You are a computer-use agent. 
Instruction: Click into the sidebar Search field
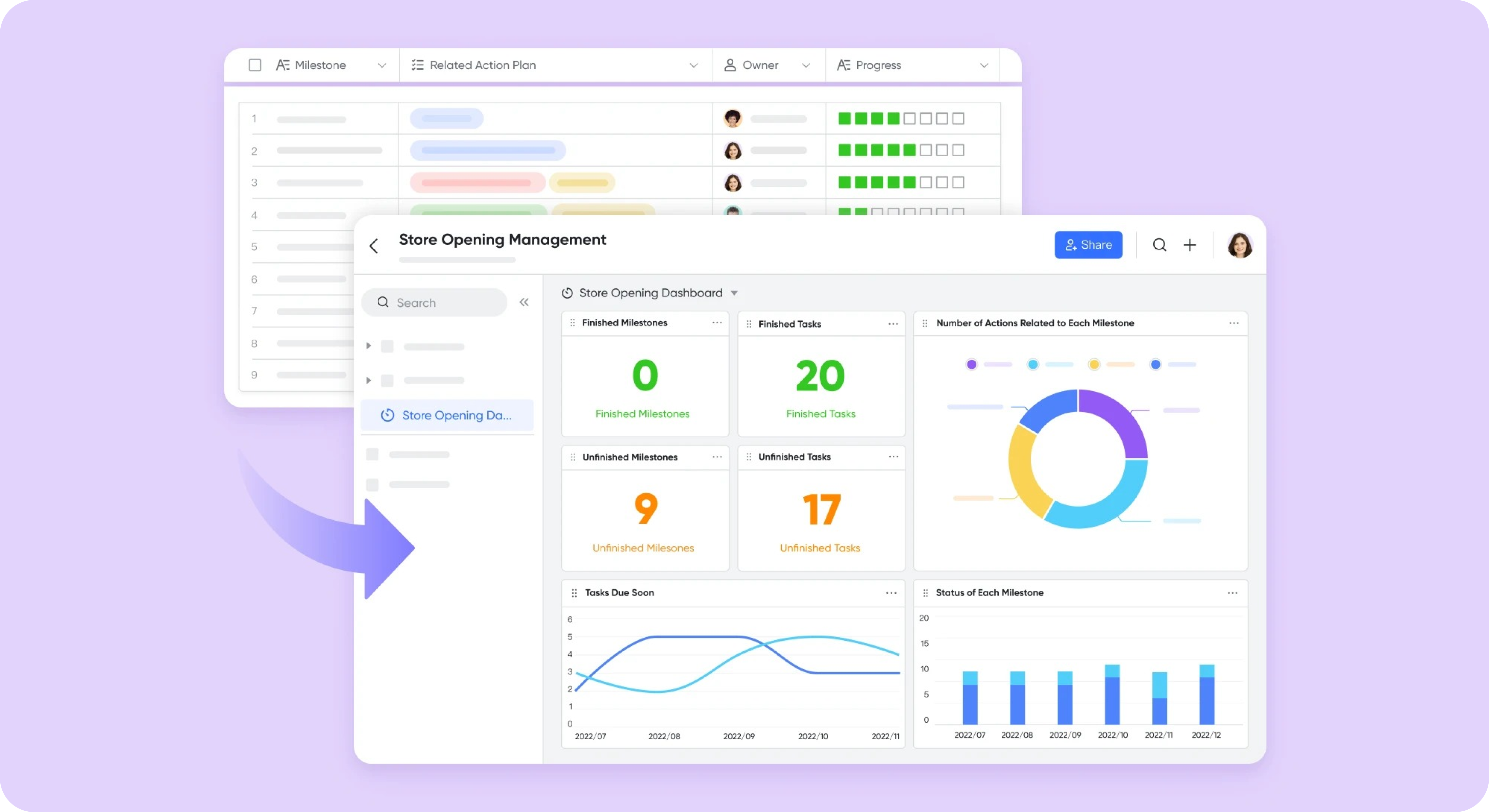pos(439,302)
